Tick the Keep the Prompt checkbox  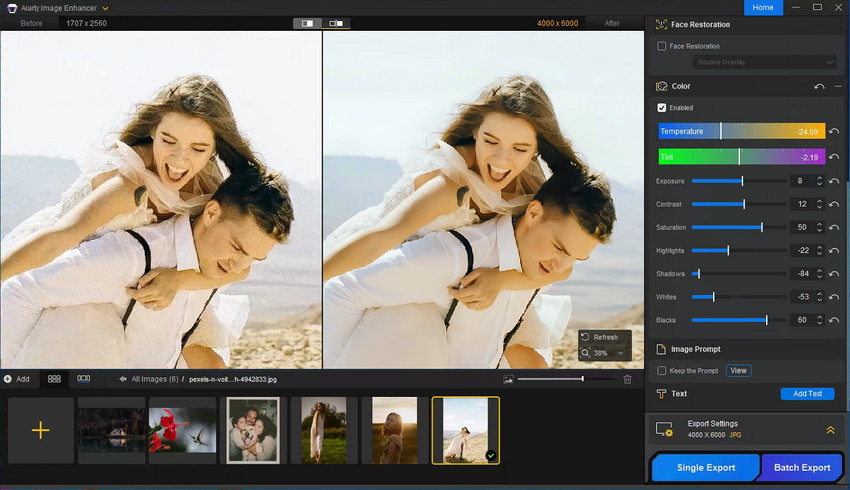[x=661, y=371]
